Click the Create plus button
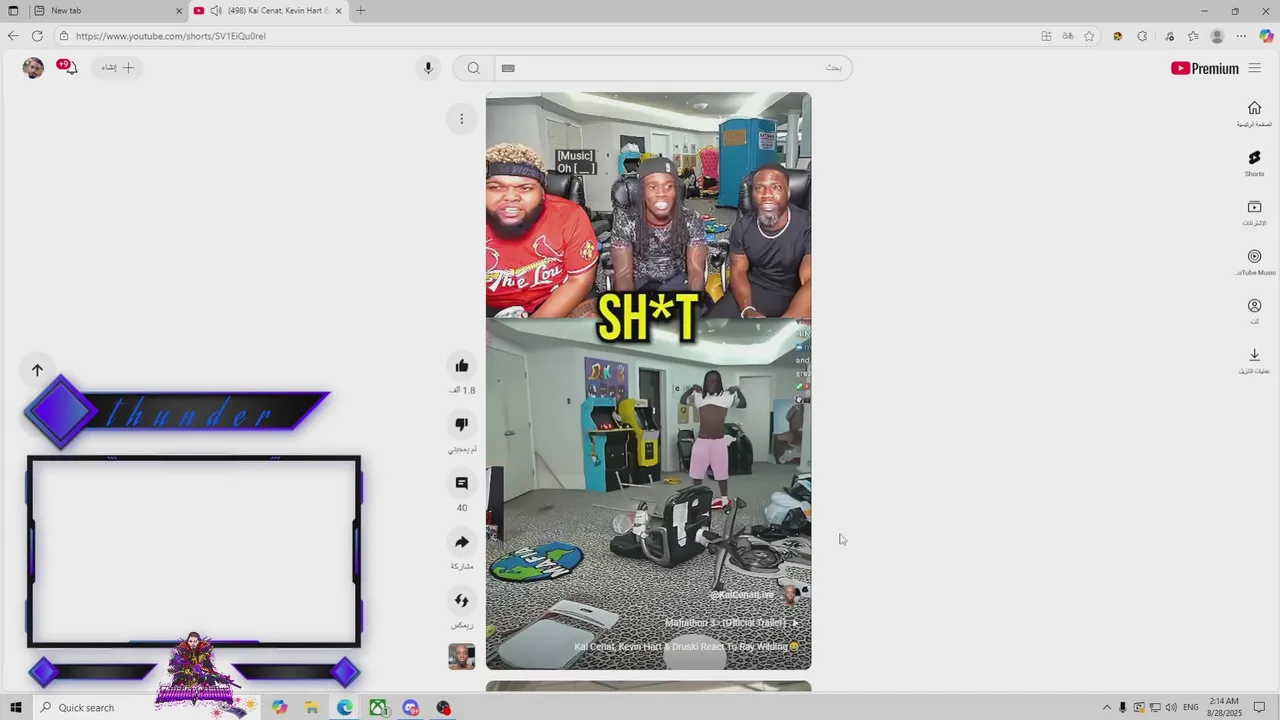The width and height of the screenshot is (1280, 720). [117, 67]
